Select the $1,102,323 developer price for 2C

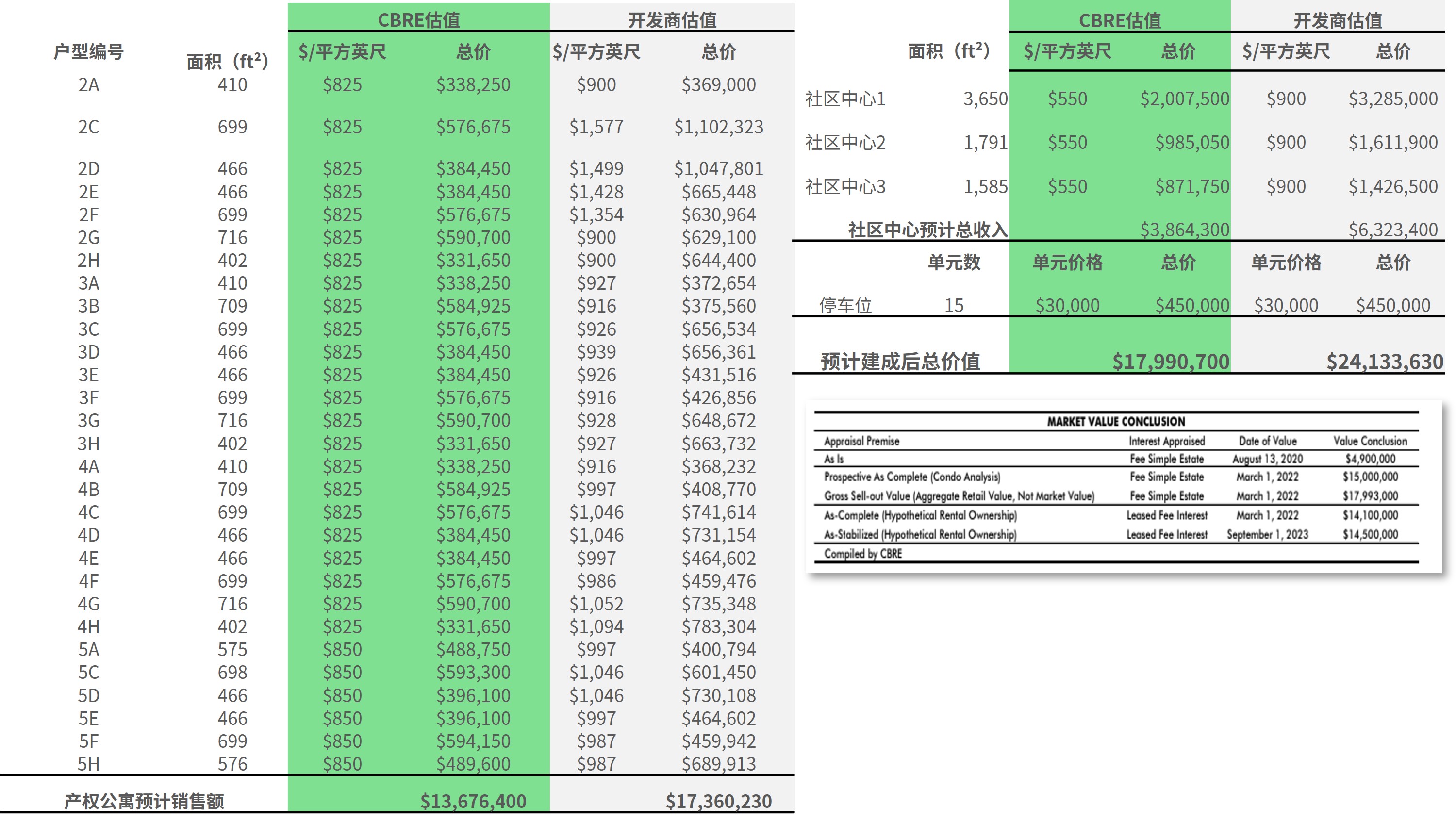[x=718, y=127]
